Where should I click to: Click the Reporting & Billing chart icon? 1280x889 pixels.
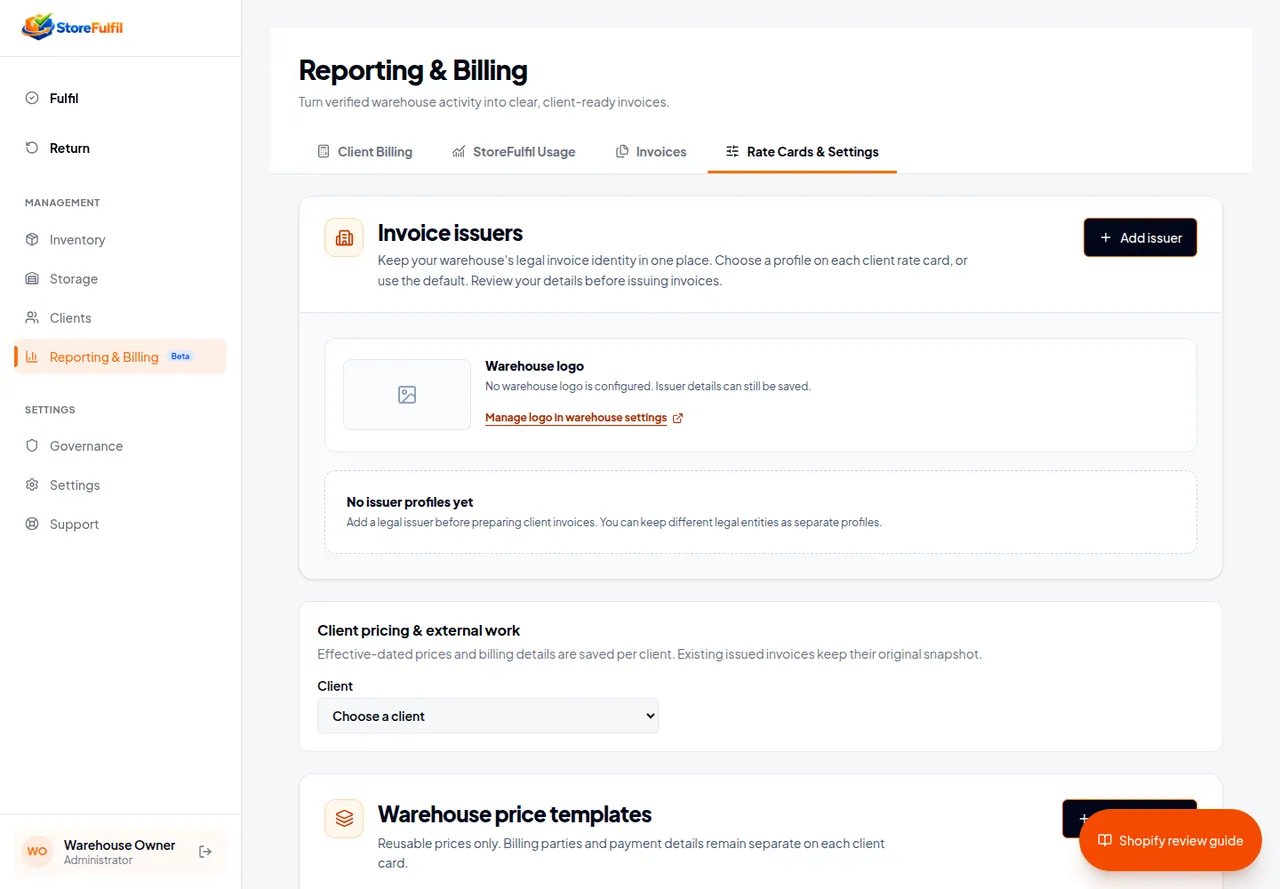[x=32, y=357]
